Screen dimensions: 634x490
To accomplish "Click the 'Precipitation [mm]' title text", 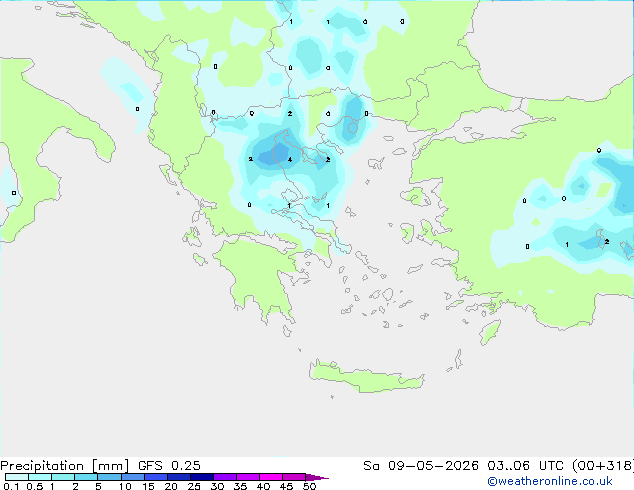I will [64, 466].
